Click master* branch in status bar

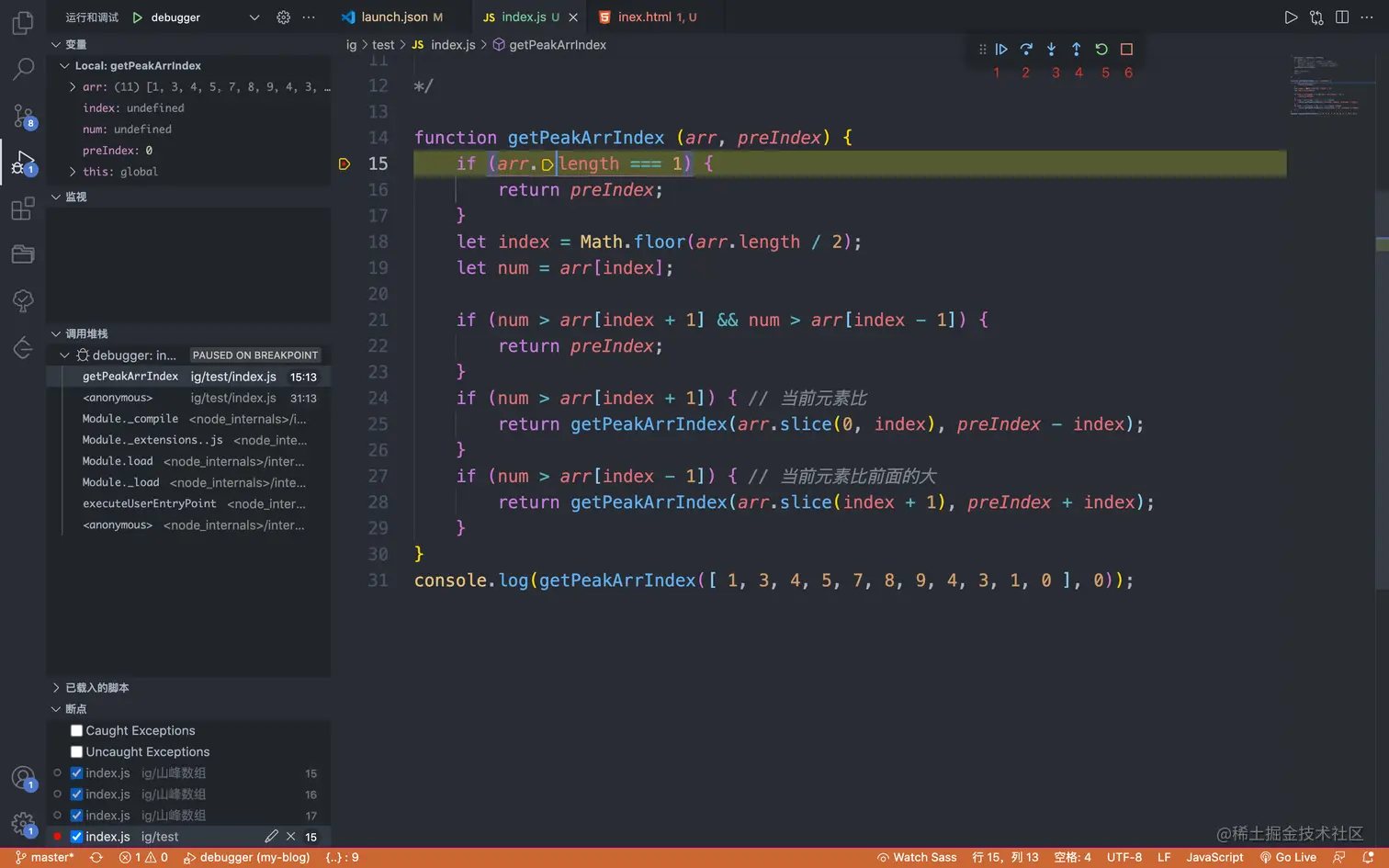(x=45, y=858)
